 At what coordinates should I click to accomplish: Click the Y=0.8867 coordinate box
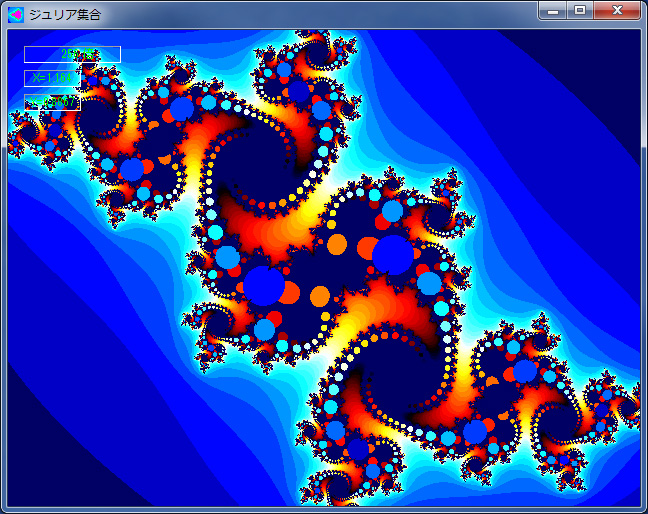coord(52,102)
